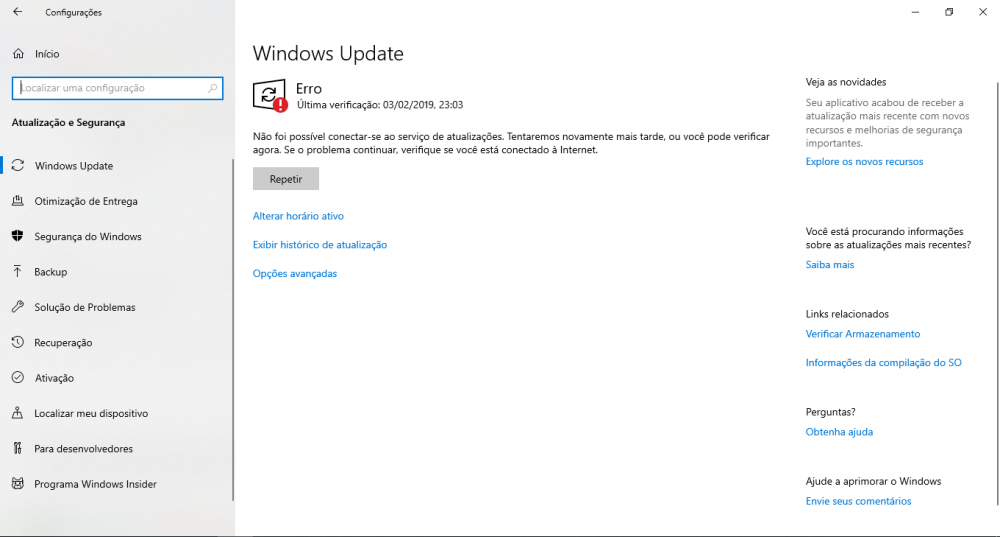Click the Atualização e Segurança heading
The image size is (1000, 537).
pyautogui.click(x=68, y=122)
